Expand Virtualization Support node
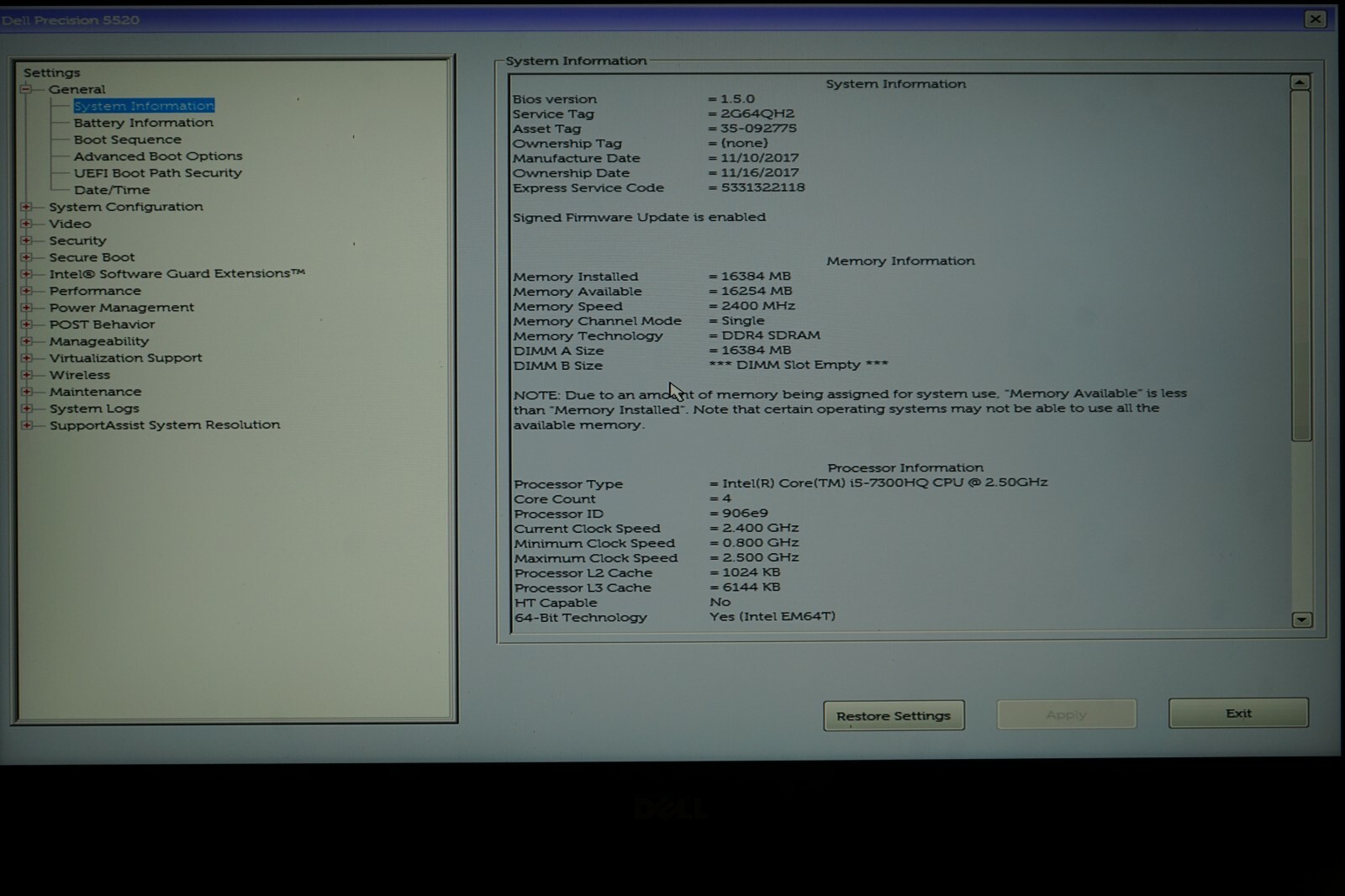Viewport: 1345px width, 896px height. [x=26, y=358]
